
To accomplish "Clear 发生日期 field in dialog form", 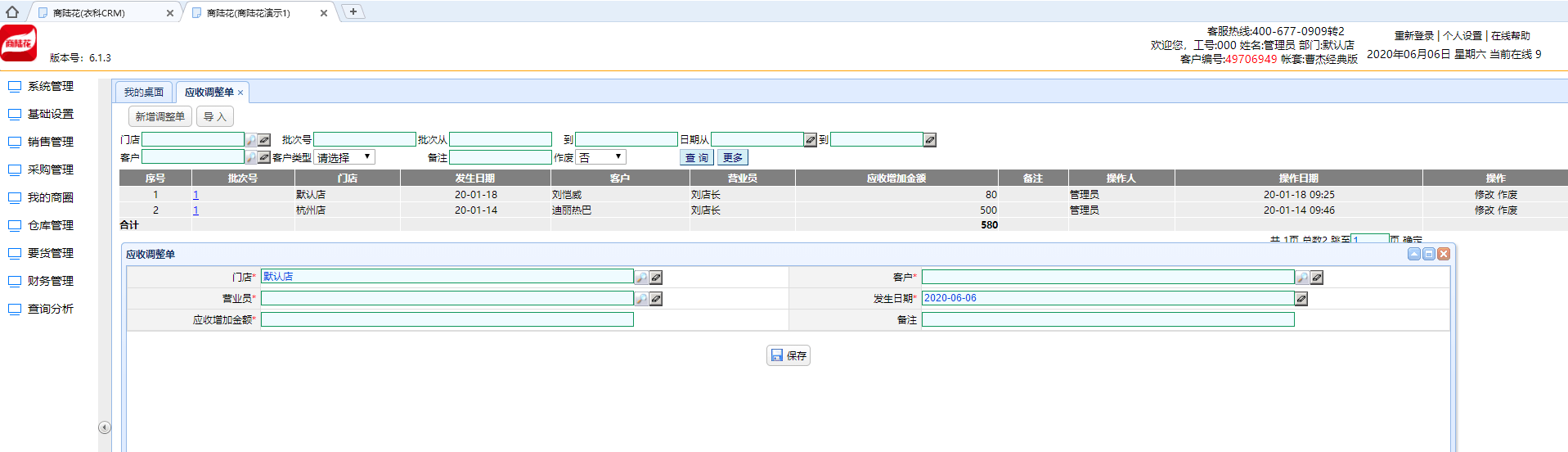I will (1301, 299).
